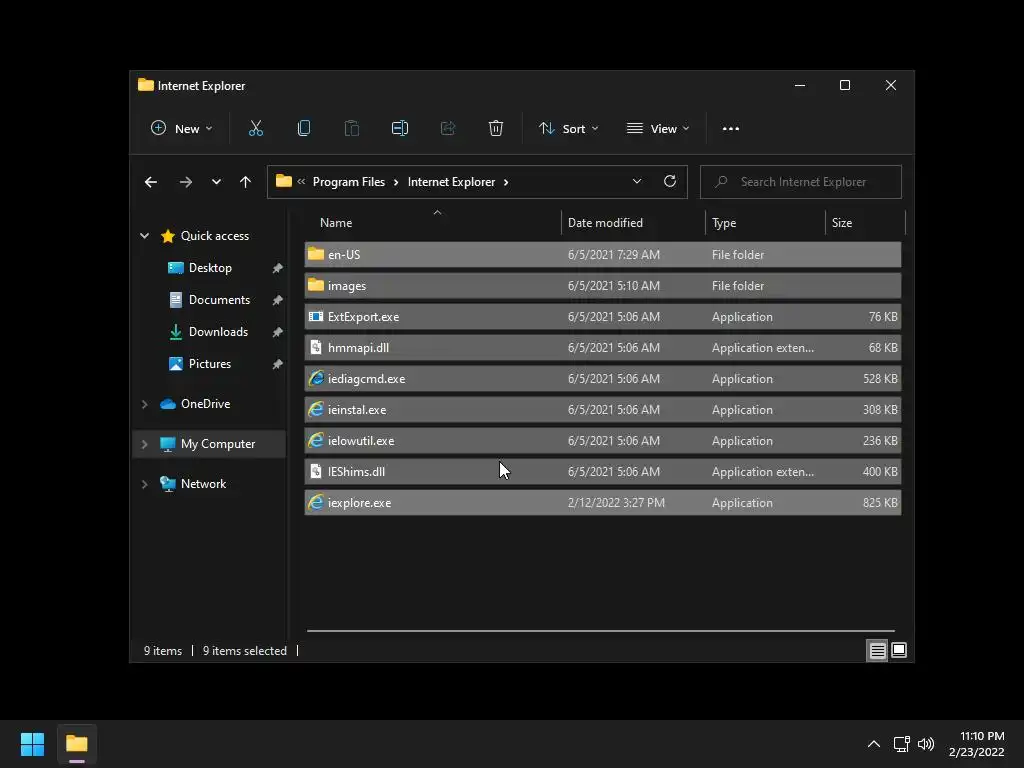Select the IEShims.dll file name
Image resolution: width=1024 pixels, height=768 pixels.
(356, 472)
